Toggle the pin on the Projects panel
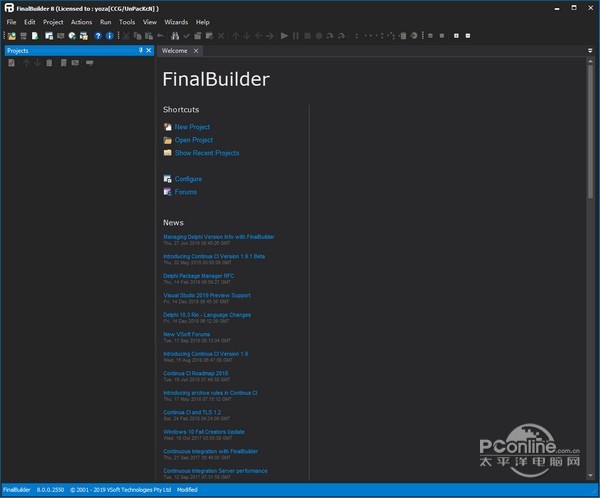This screenshot has width=600, height=498. tap(139, 50)
